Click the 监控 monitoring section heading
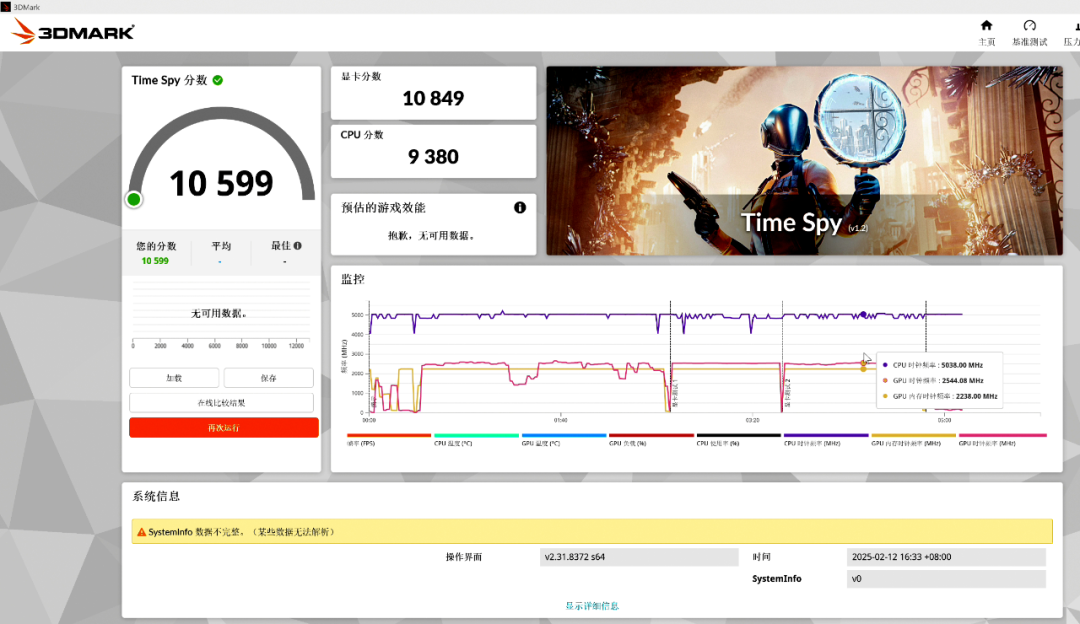 click(353, 279)
